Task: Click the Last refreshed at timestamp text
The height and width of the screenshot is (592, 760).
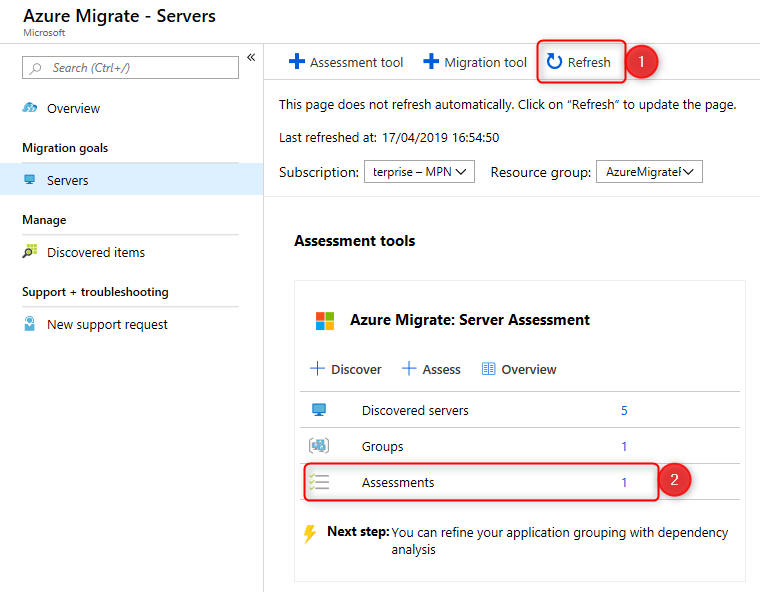Action: click(x=389, y=138)
